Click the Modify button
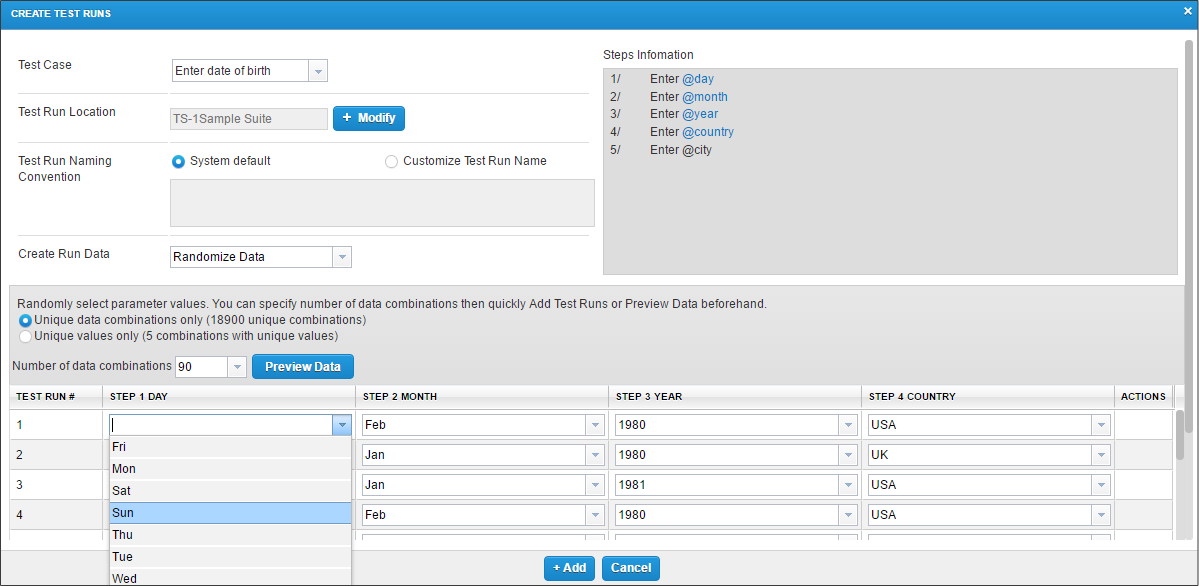Image resolution: width=1199 pixels, height=586 pixels. click(x=368, y=118)
